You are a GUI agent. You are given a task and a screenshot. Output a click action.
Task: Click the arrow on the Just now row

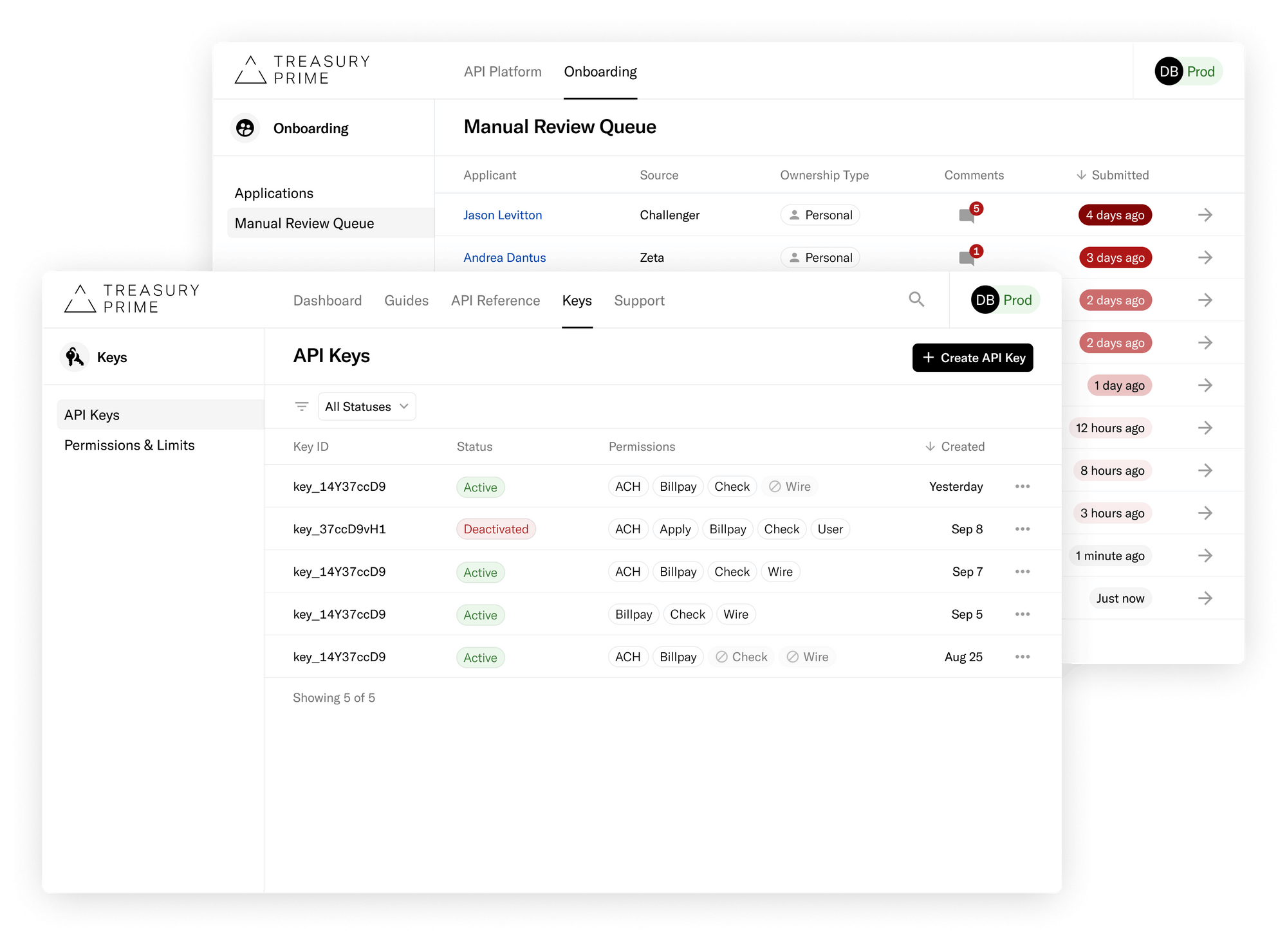[x=1205, y=598]
